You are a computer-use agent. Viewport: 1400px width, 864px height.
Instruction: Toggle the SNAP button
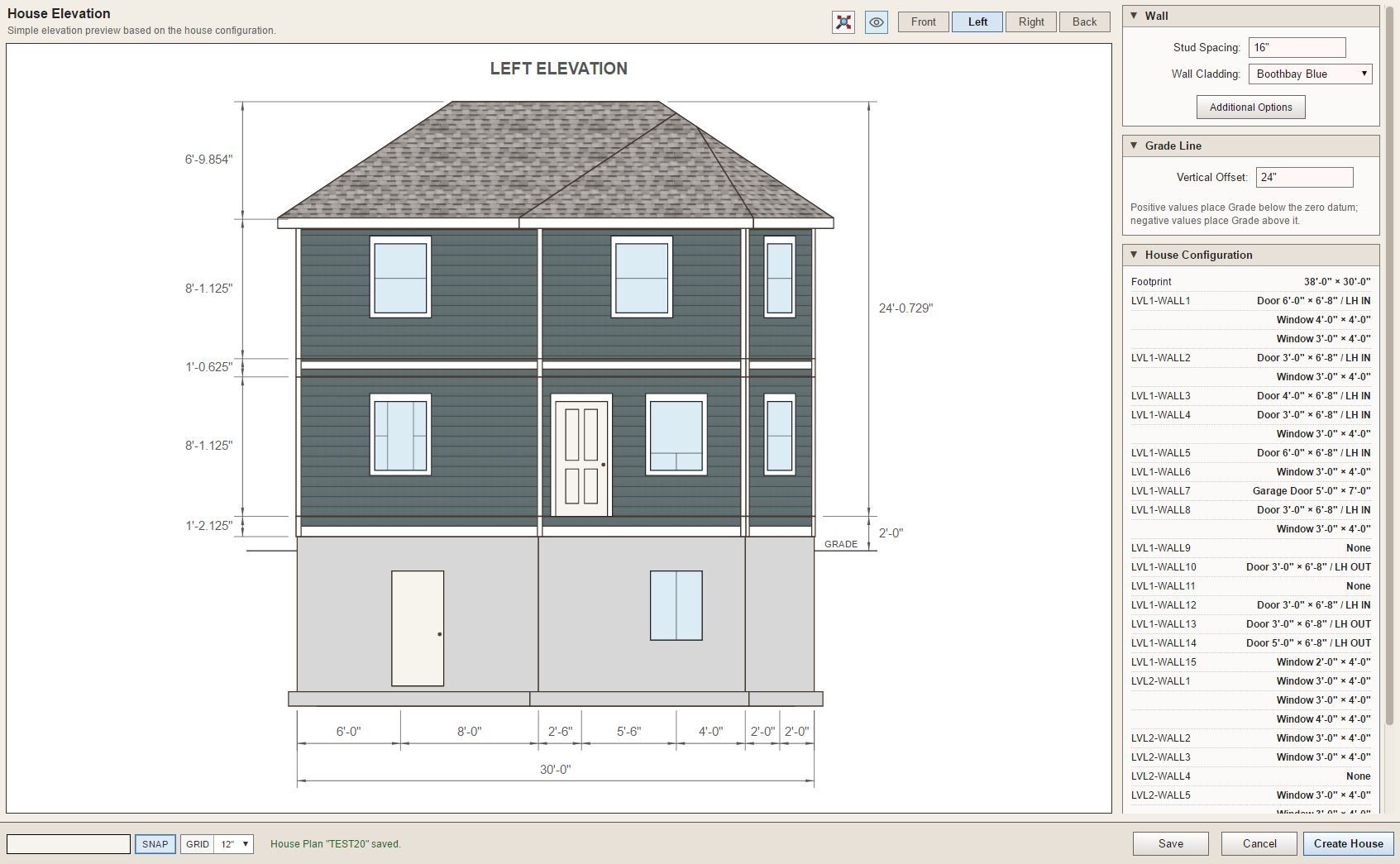(155, 844)
